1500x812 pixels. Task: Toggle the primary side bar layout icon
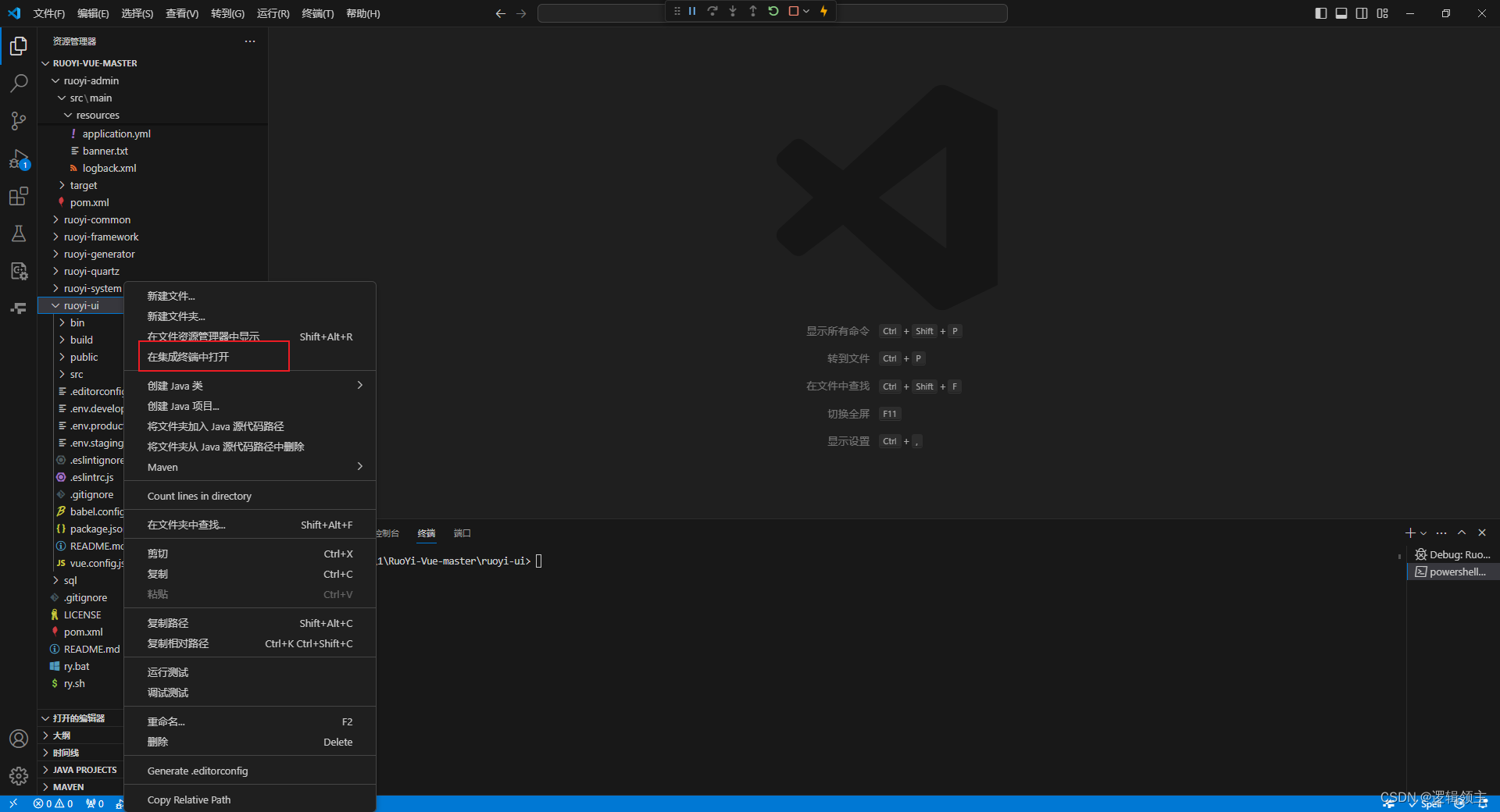[1321, 13]
